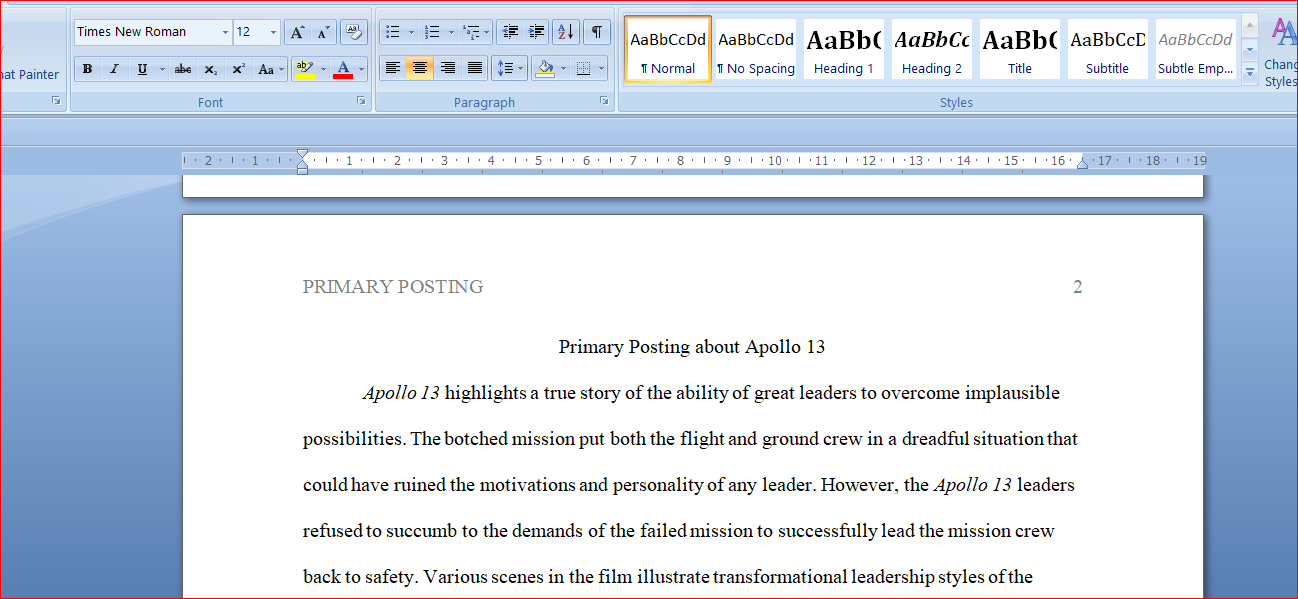Open the Paragraph dialog launcher
This screenshot has height=599, width=1298.
pyautogui.click(x=604, y=101)
